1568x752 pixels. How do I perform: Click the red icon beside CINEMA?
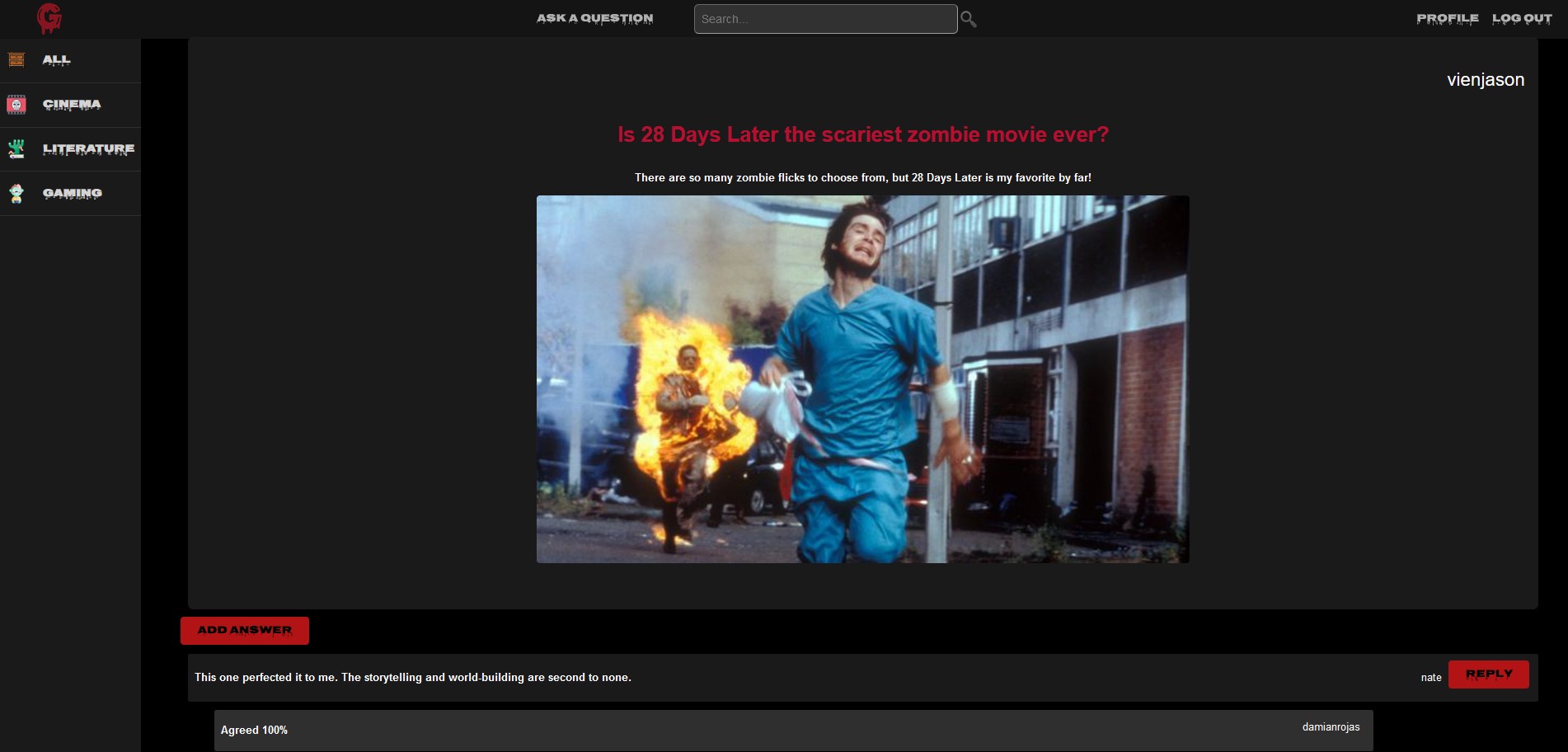click(16, 105)
